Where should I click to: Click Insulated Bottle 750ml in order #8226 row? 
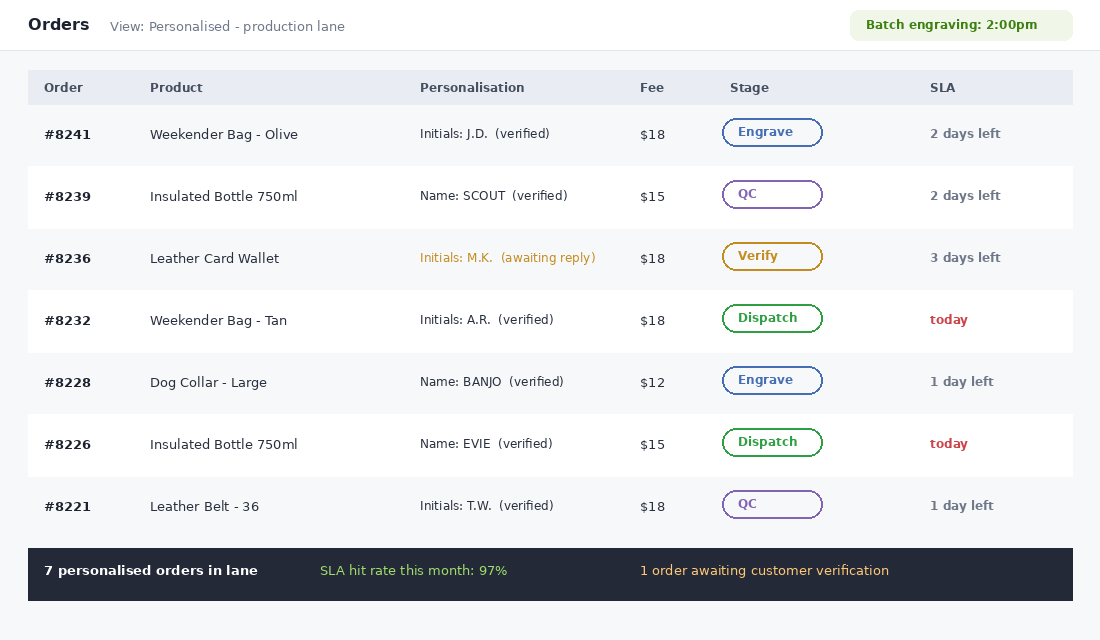[x=224, y=444]
